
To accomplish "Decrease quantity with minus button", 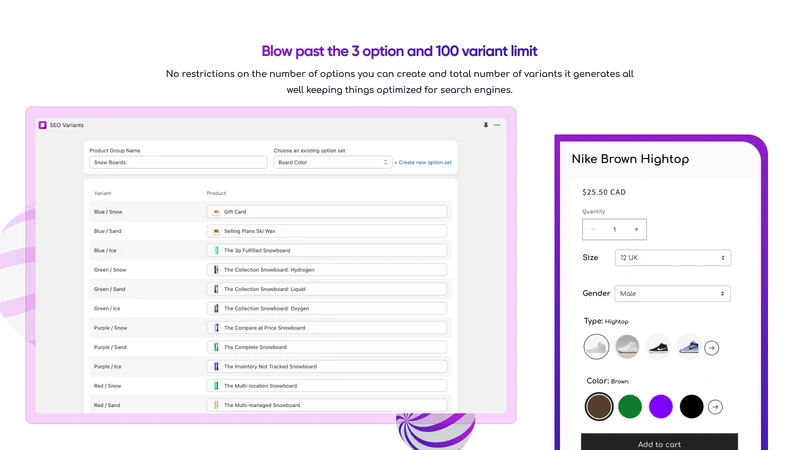I will (x=593, y=230).
